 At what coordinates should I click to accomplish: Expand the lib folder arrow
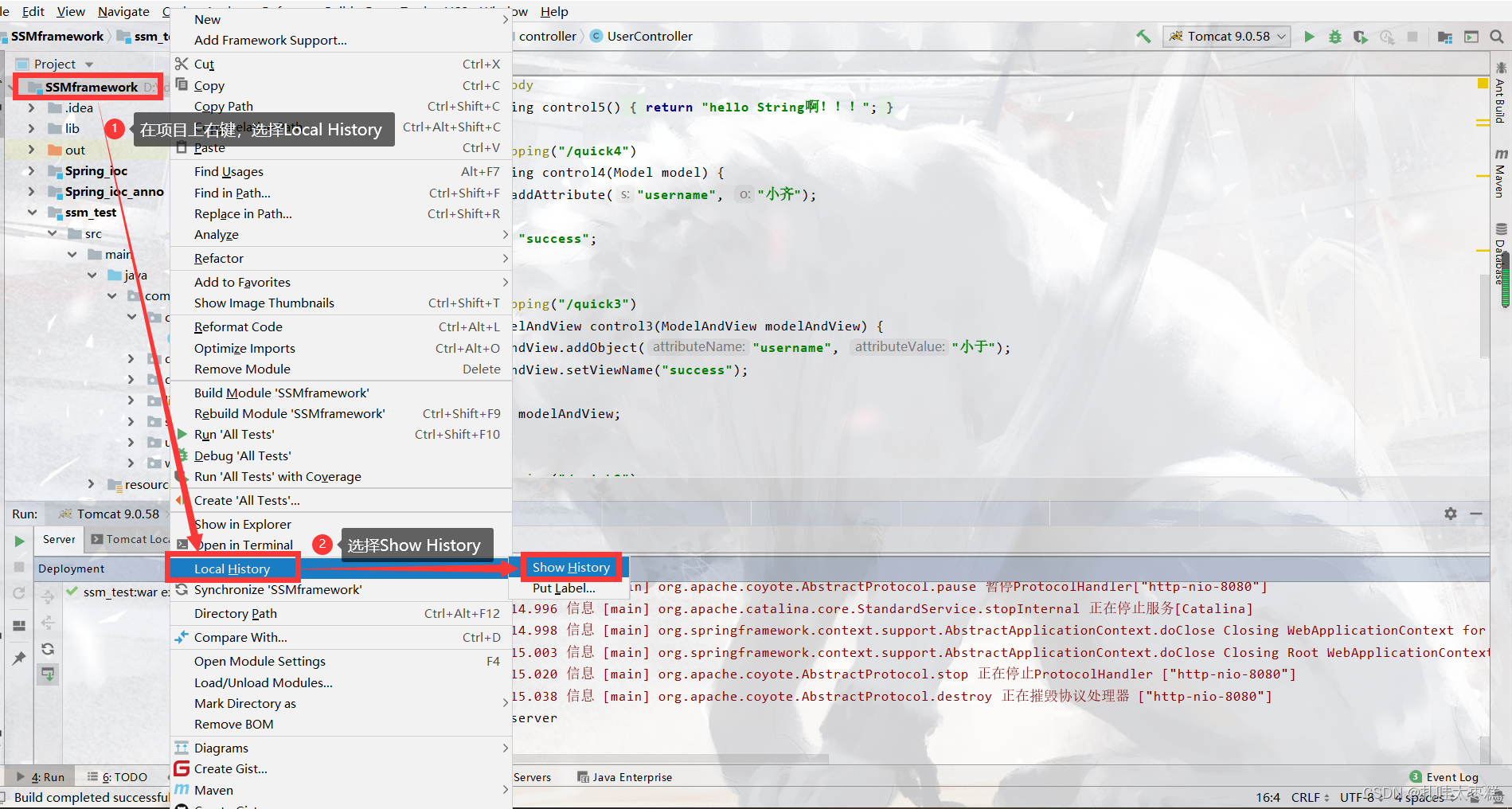(x=31, y=128)
